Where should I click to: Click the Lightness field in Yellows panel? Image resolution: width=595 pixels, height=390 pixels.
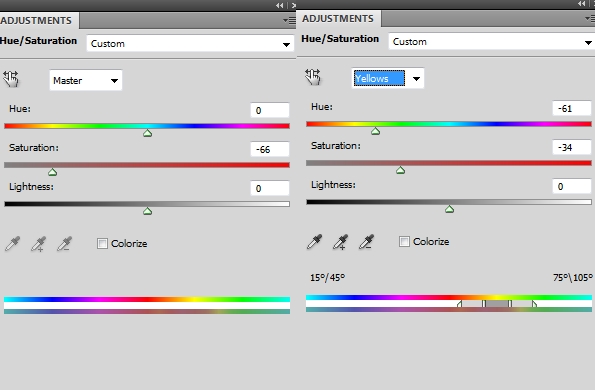572,186
